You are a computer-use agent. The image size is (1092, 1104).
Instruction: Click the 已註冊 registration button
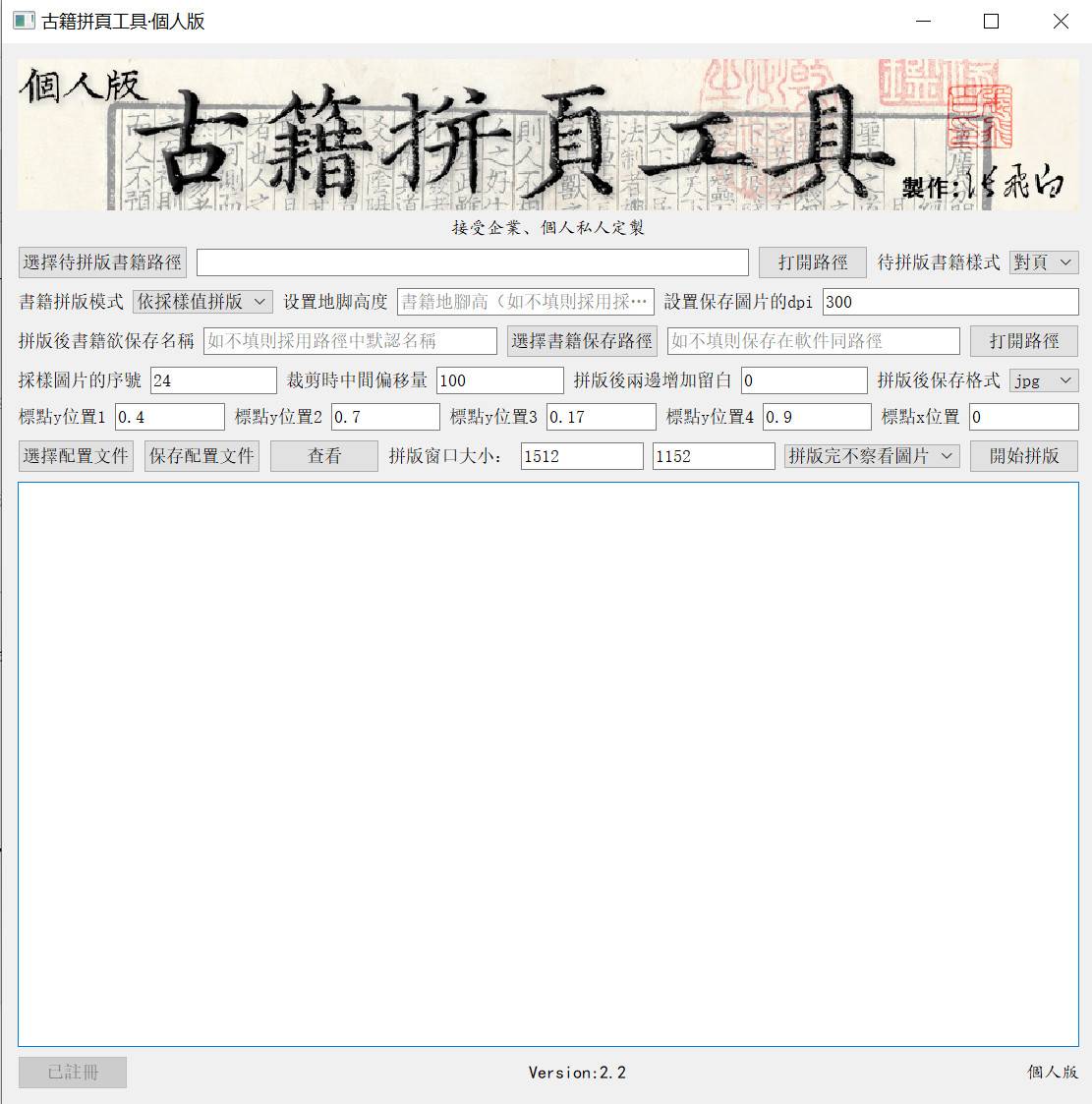point(72,1072)
